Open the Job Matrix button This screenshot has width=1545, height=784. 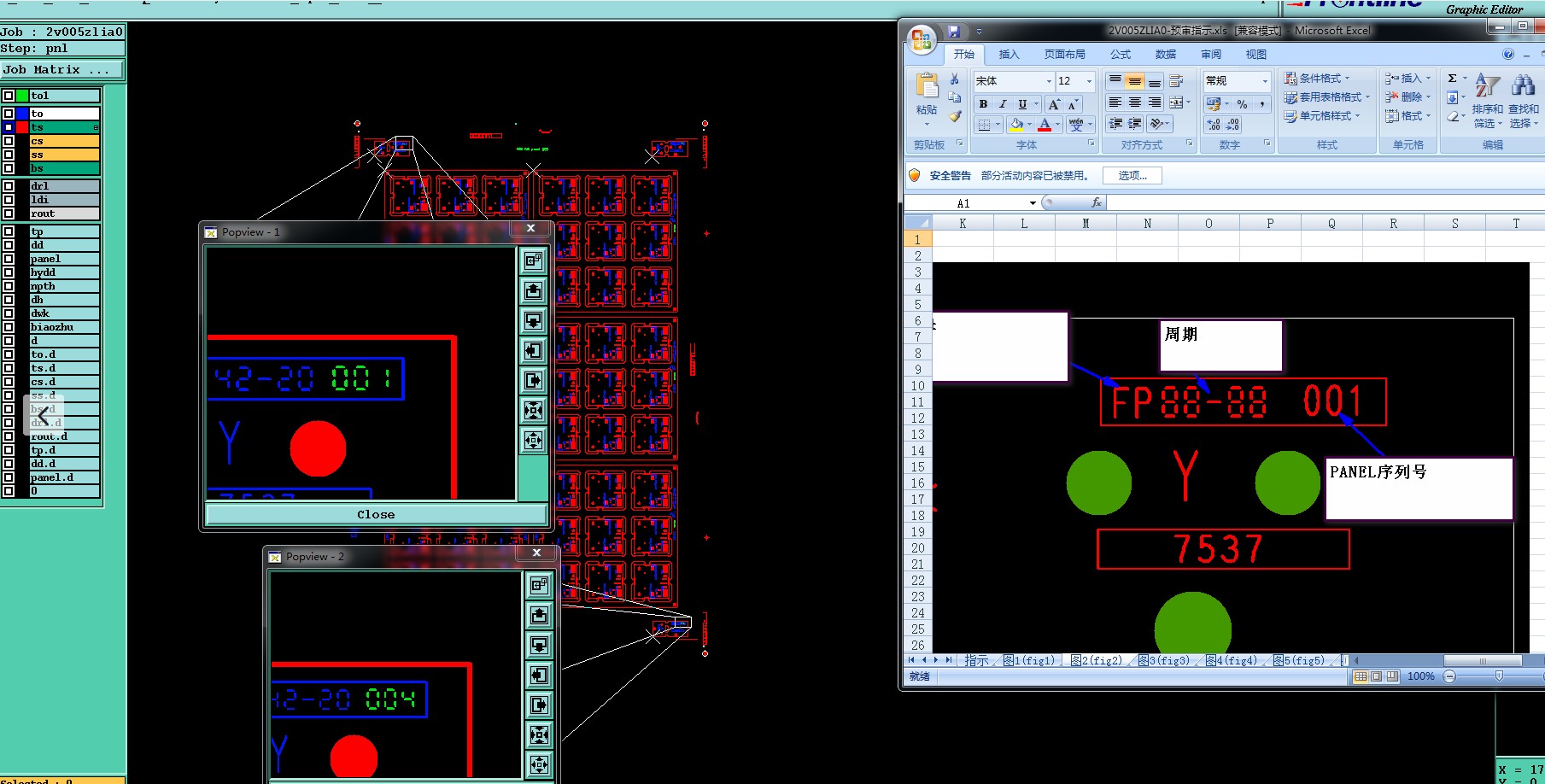62,70
